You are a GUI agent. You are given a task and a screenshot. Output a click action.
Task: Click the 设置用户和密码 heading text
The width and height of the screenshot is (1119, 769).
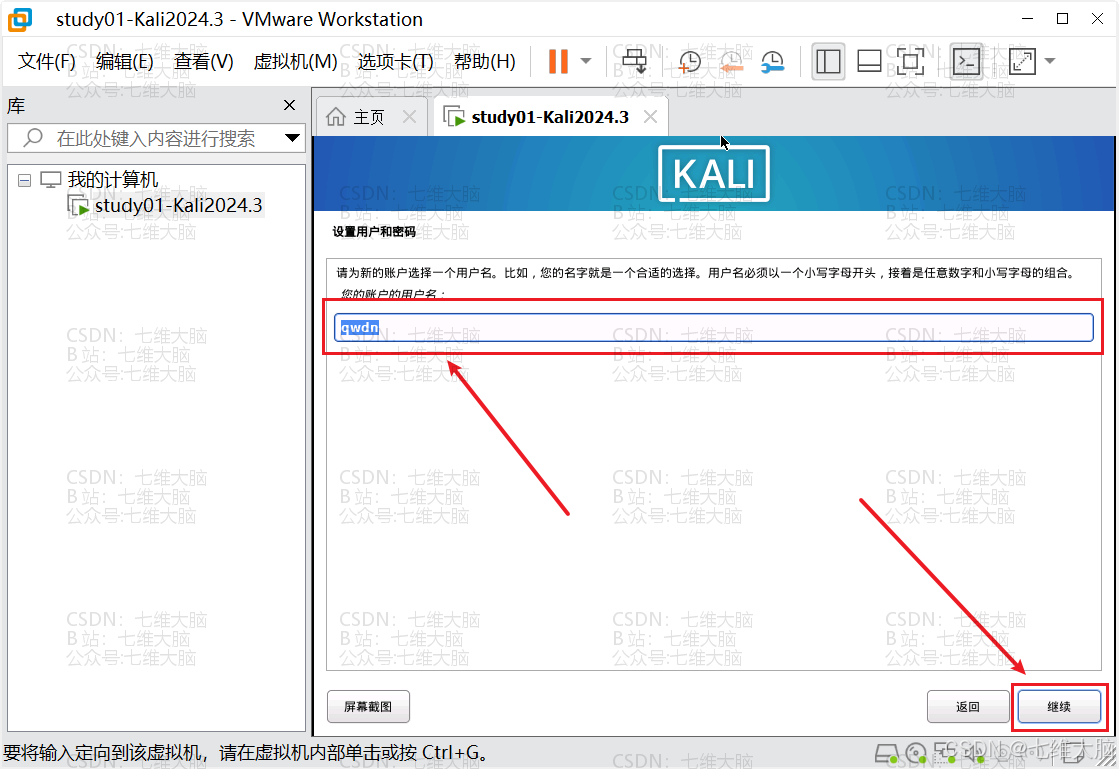pyautogui.click(x=374, y=232)
